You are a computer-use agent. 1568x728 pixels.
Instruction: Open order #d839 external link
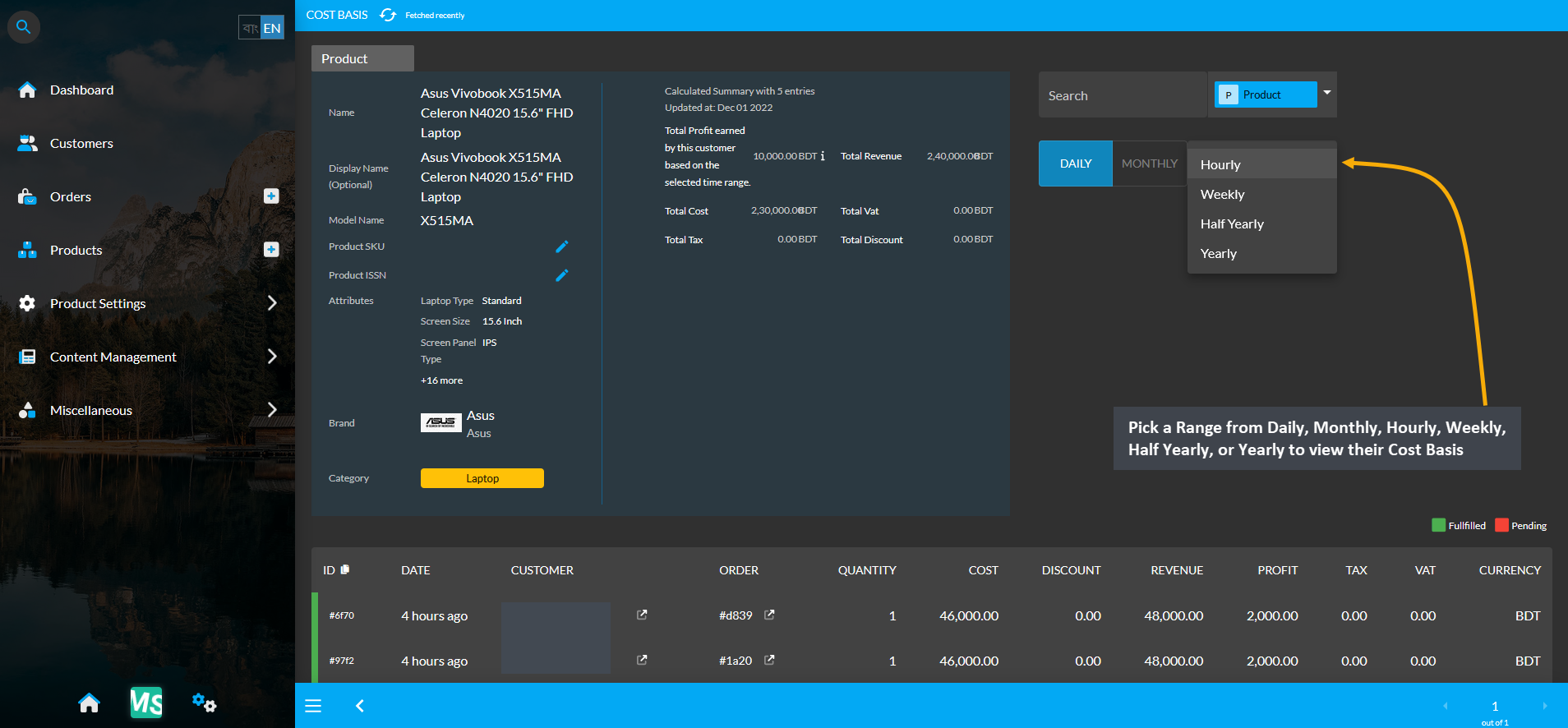[769, 615]
